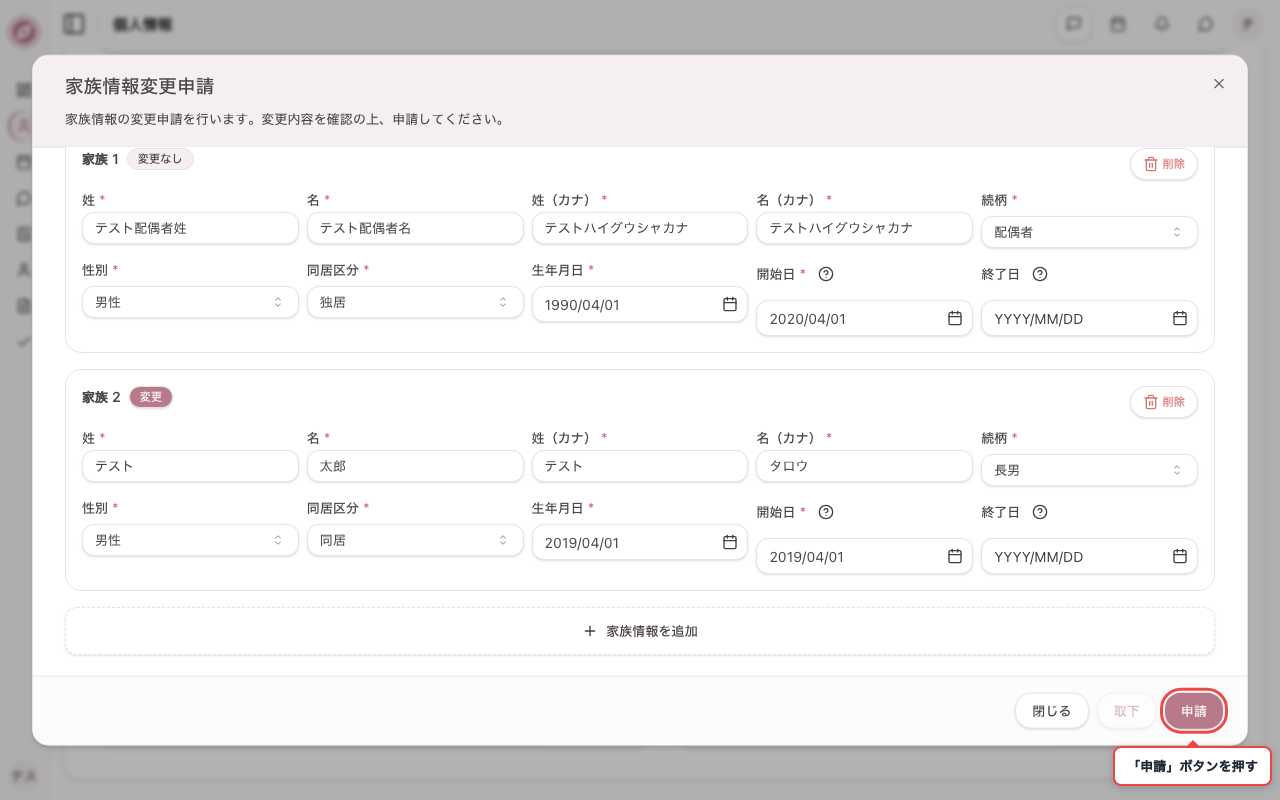
Task: Click the 家族 2 名 field containing 太郎
Action: coord(415,466)
